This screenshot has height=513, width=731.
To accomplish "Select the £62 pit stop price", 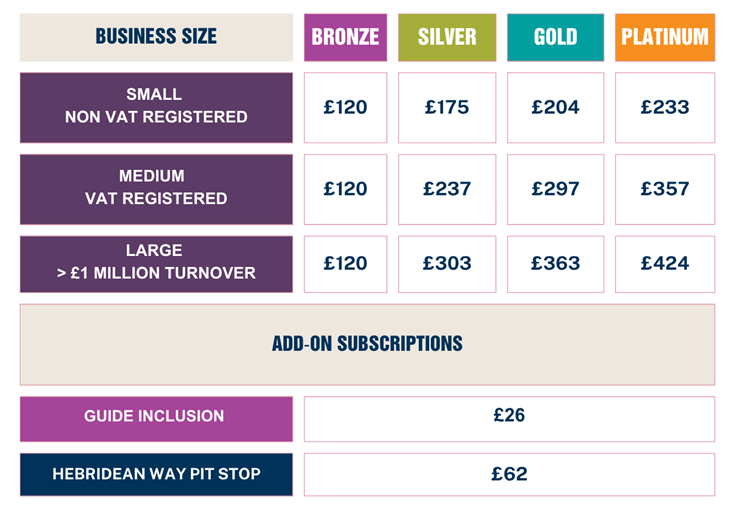I will pyautogui.click(x=509, y=474).
